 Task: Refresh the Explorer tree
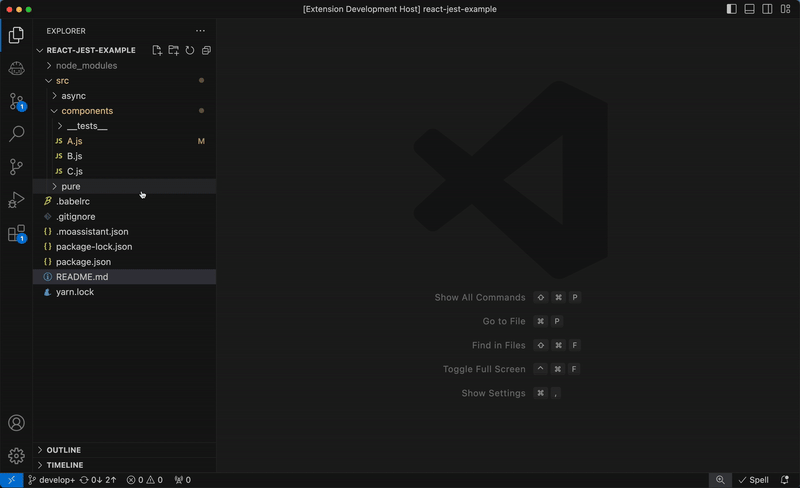(190, 50)
